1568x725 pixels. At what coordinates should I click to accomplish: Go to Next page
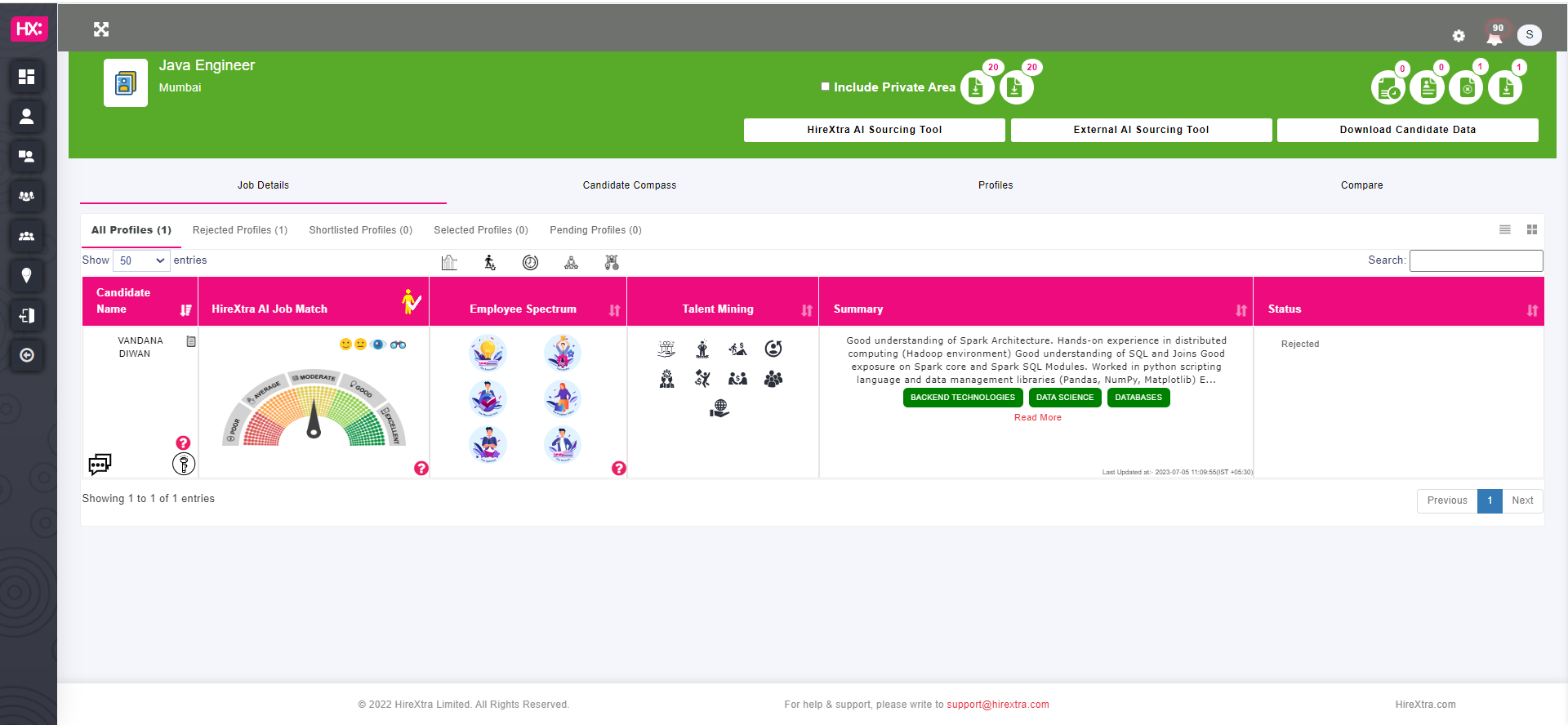click(1522, 500)
